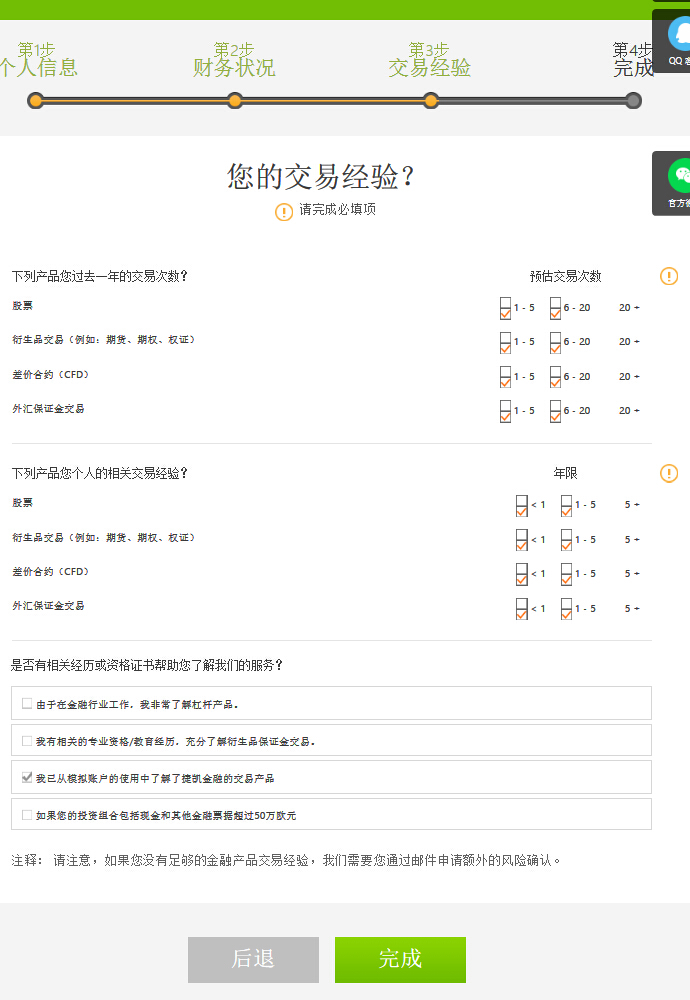Untick 我已从模拟账户的使用中了解 checkbox
Viewport: 690px width, 1000px height.
(x=27, y=777)
